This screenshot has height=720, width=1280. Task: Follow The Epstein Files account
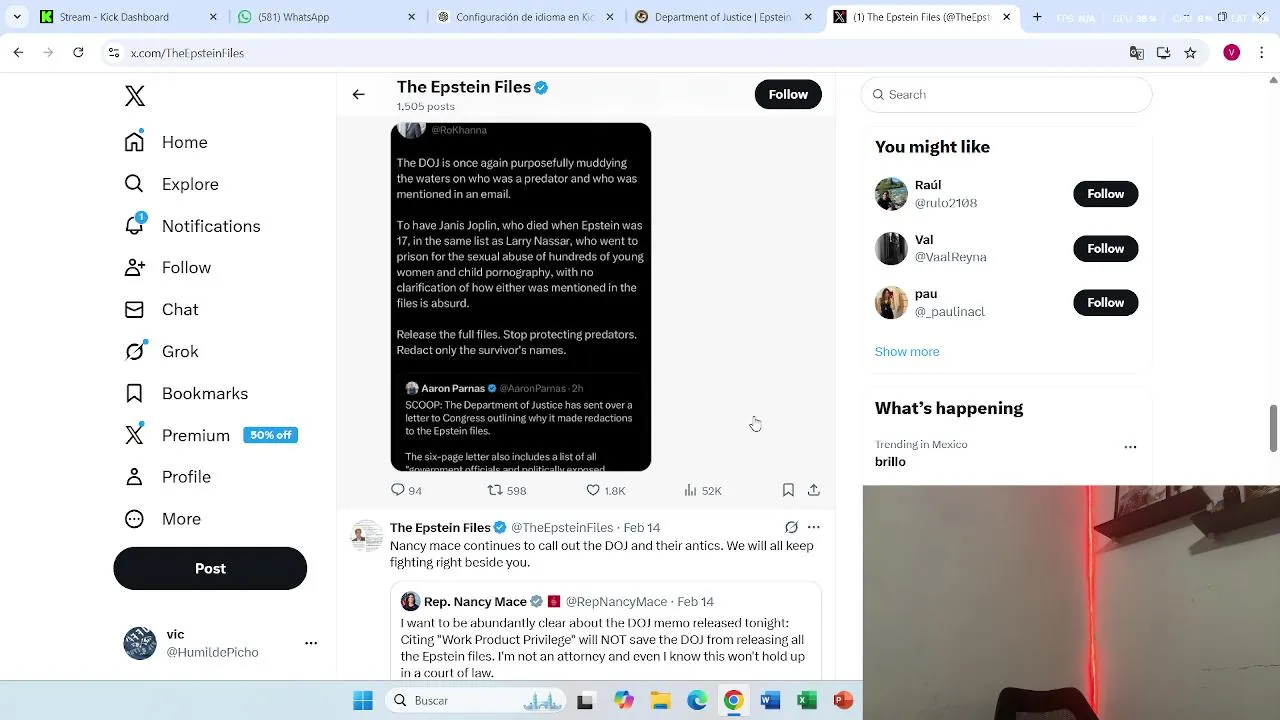point(788,94)
